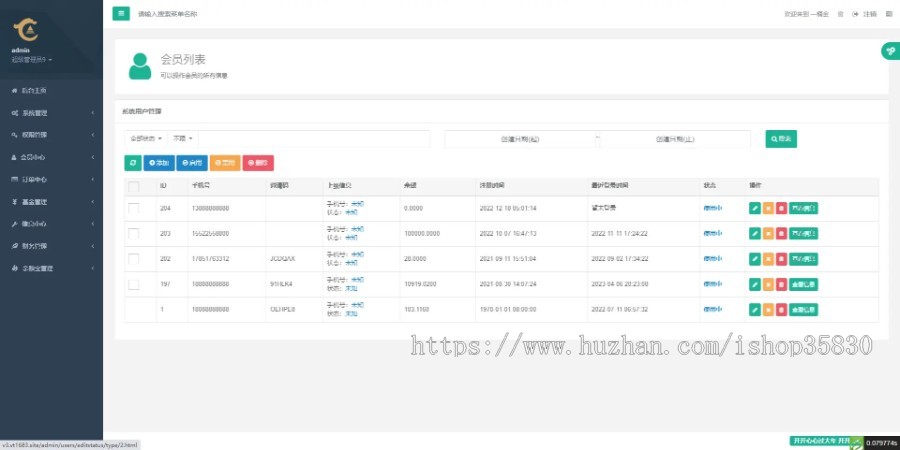Click the blue 添加 add button
This screenshot has width=900, height=450.
tap(159, 163)
